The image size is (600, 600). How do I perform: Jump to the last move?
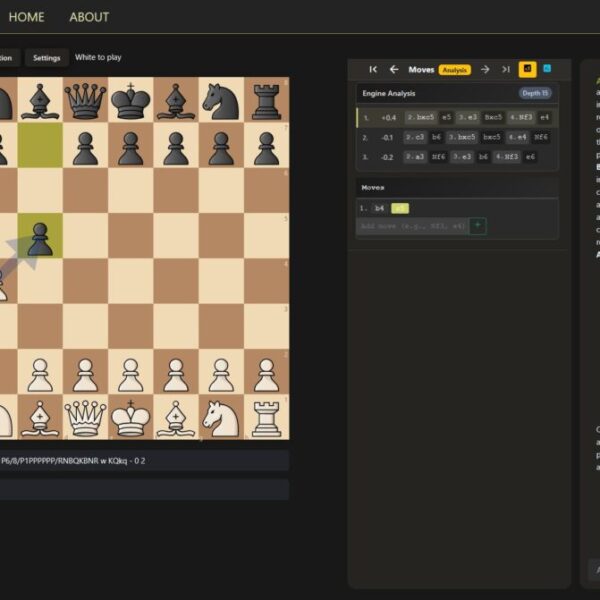tap(506, 70)
